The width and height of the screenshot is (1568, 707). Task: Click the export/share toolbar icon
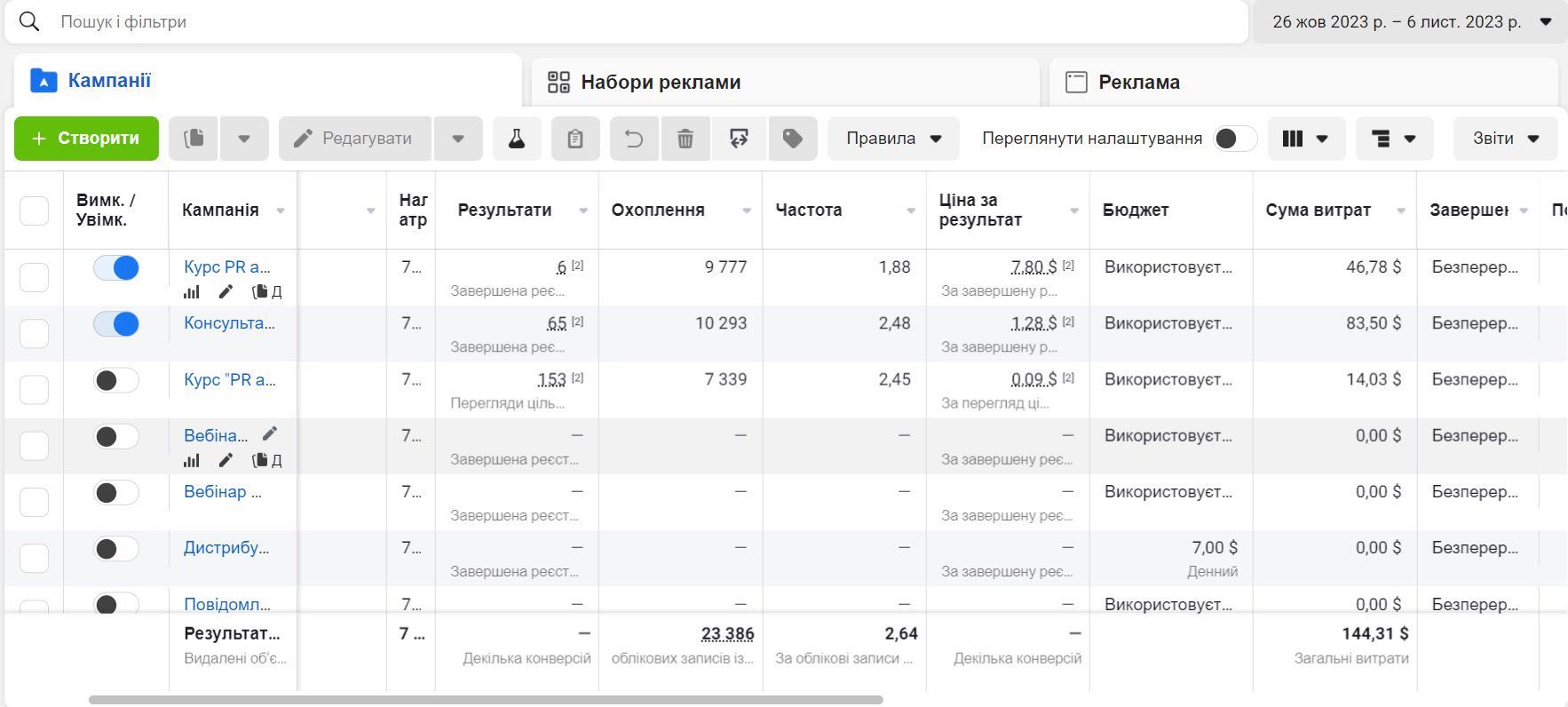739,139
